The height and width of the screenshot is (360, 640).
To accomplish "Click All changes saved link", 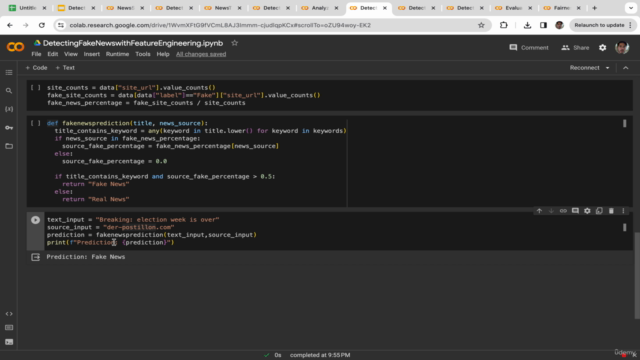I will click(x=201, y=54).
